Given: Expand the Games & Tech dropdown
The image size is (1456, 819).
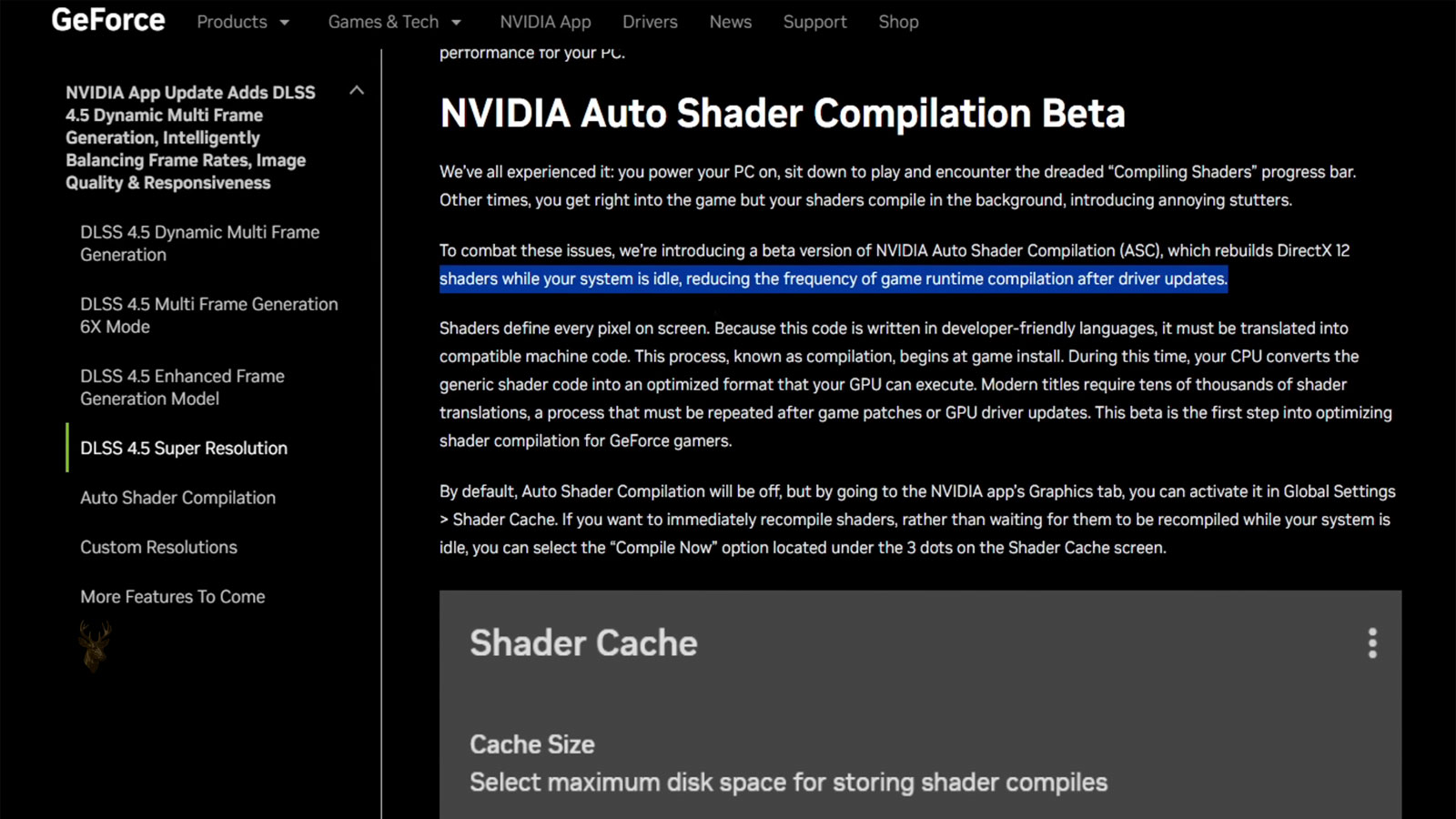Looking at the screenshot, I should pyautogui.click(x=395, y=22).
